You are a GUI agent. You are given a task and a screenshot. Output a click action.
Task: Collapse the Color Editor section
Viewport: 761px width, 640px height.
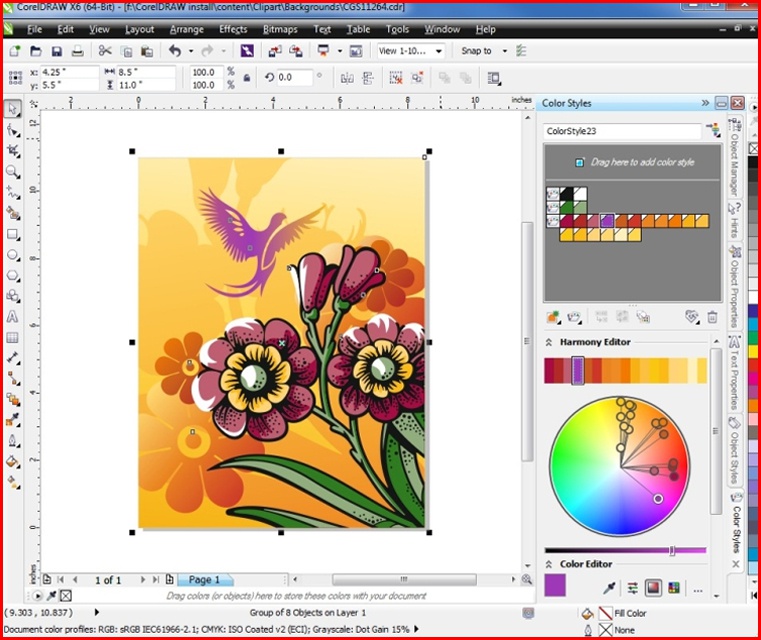(x=549, y=564)
